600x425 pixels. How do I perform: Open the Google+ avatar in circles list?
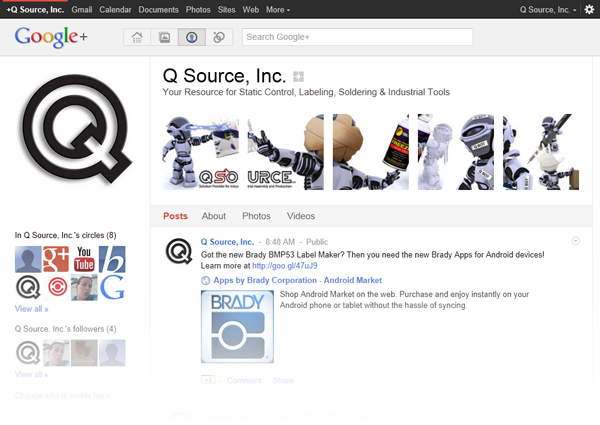(x=56, y=259)
